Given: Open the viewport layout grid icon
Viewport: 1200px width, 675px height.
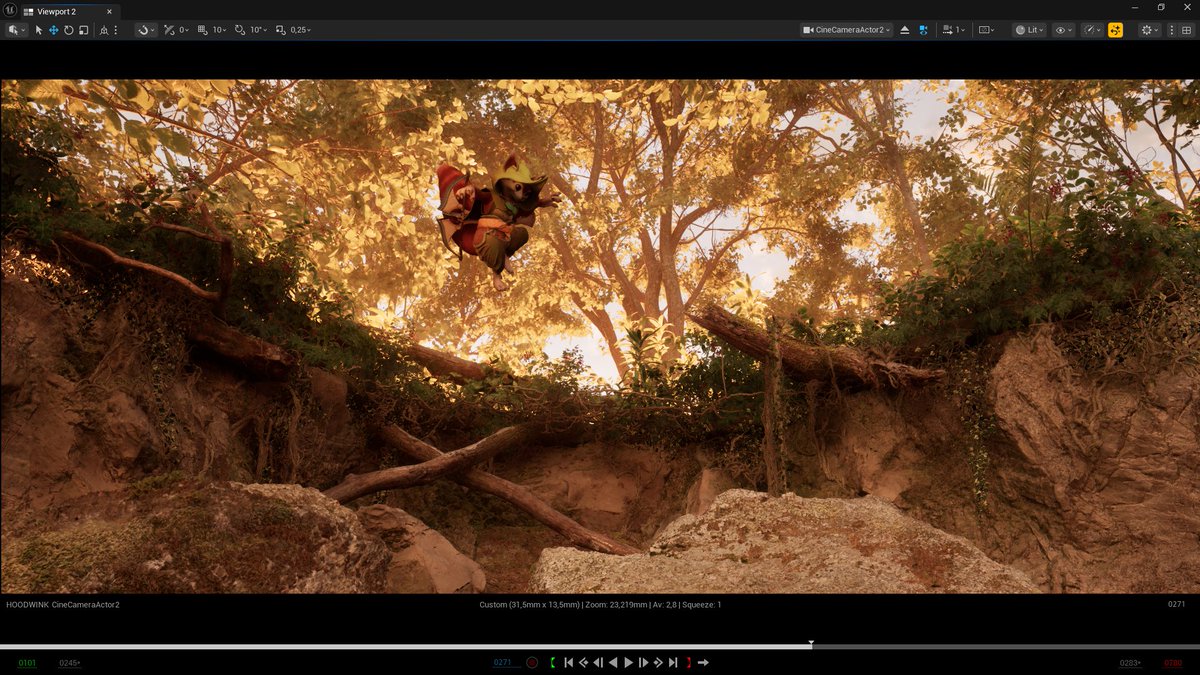Looking at the screenshot, I should pos(1188,30).
